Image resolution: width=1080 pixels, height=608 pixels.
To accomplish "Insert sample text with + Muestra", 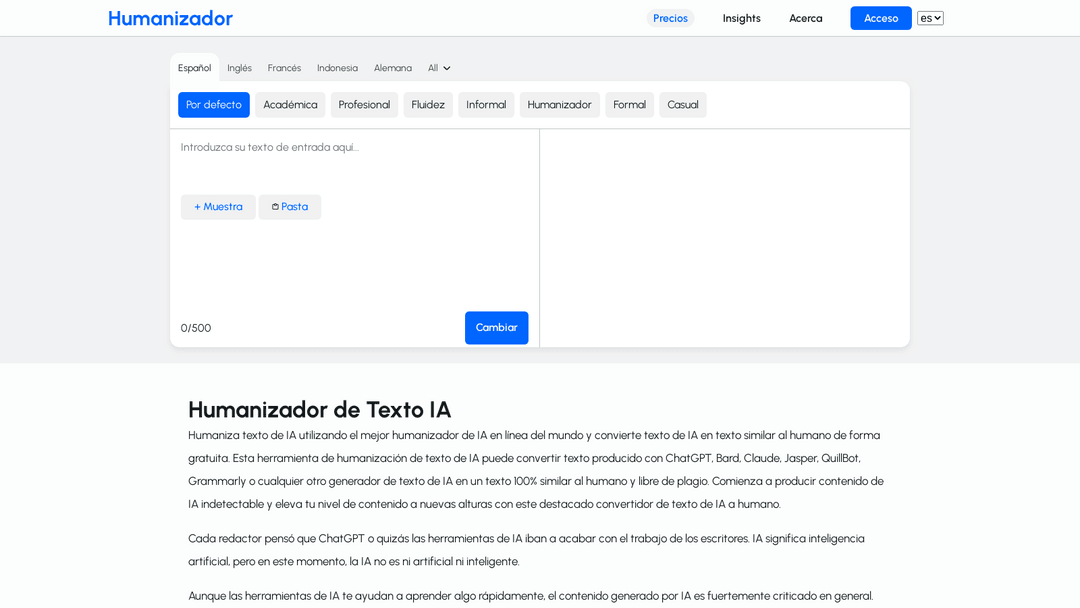I will tap(218, 207).
